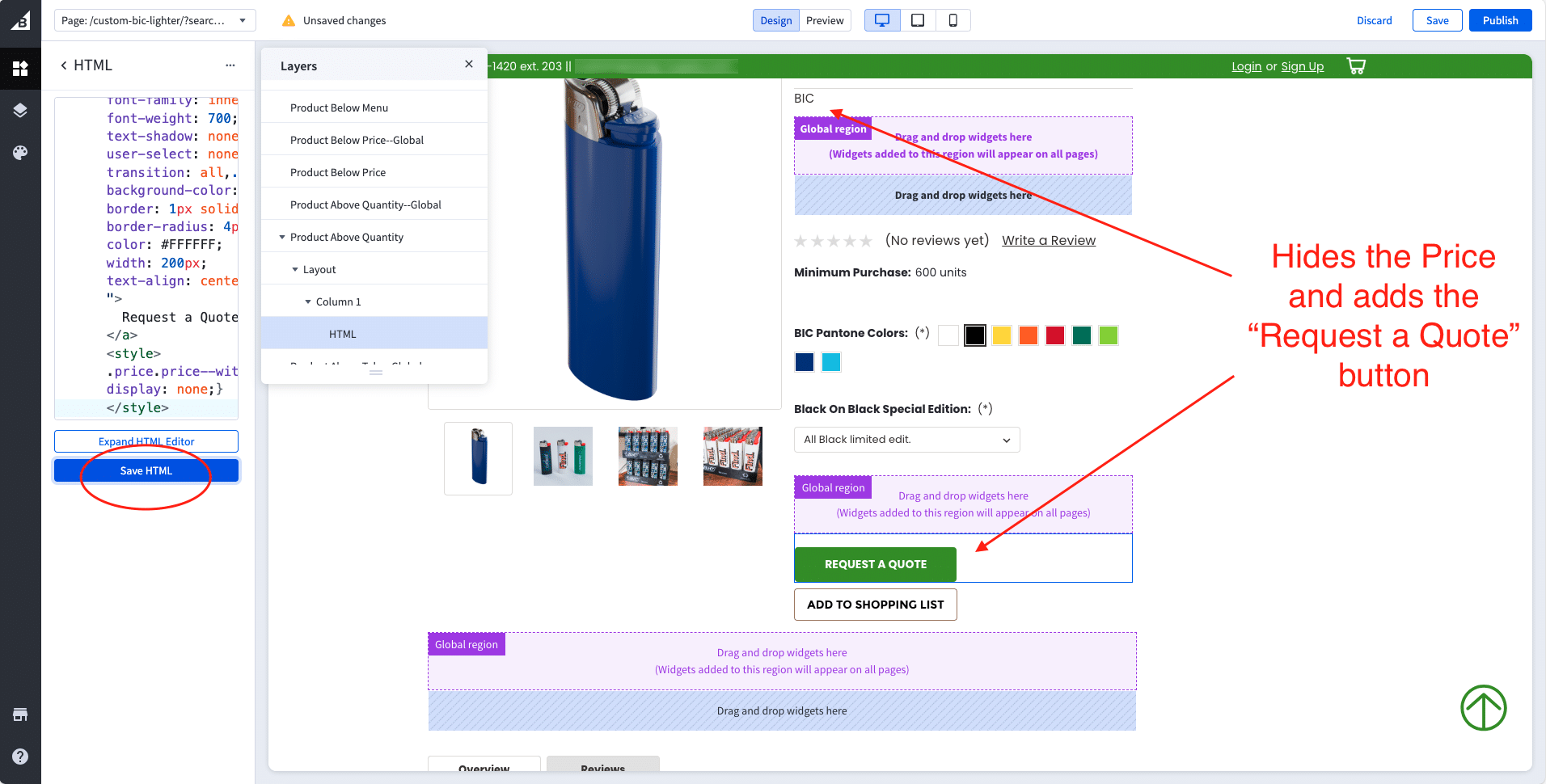Open the help question mark icon
Viewport: 1546px width, 784px height.
pyautogui.click(x=20, y=757)
